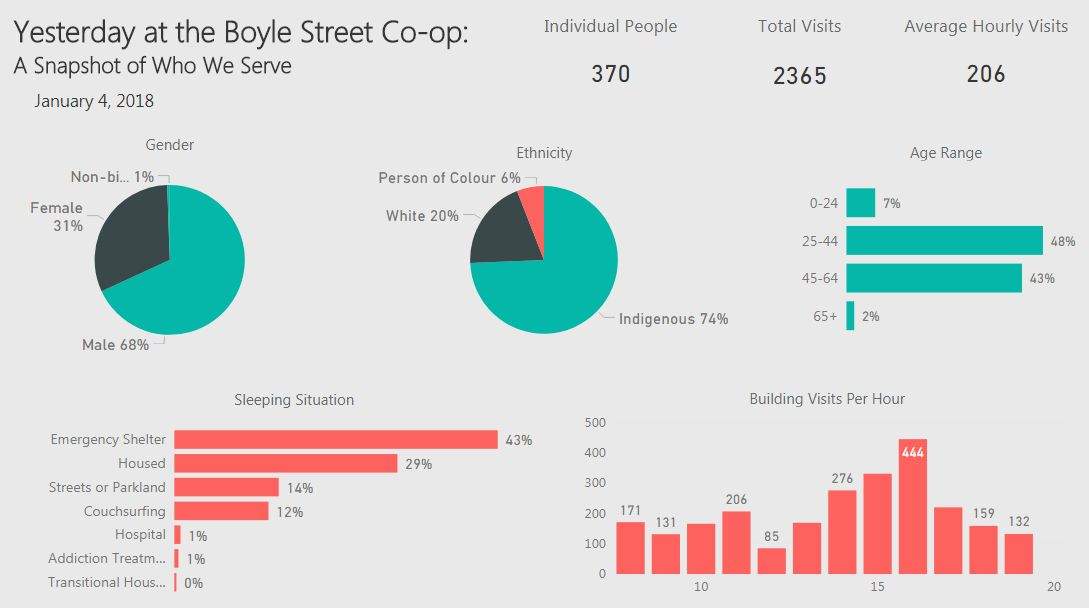Click the Couchsurfing bar
The image size is (1089, 608).
pyautogui.click(x=222, y=511)
